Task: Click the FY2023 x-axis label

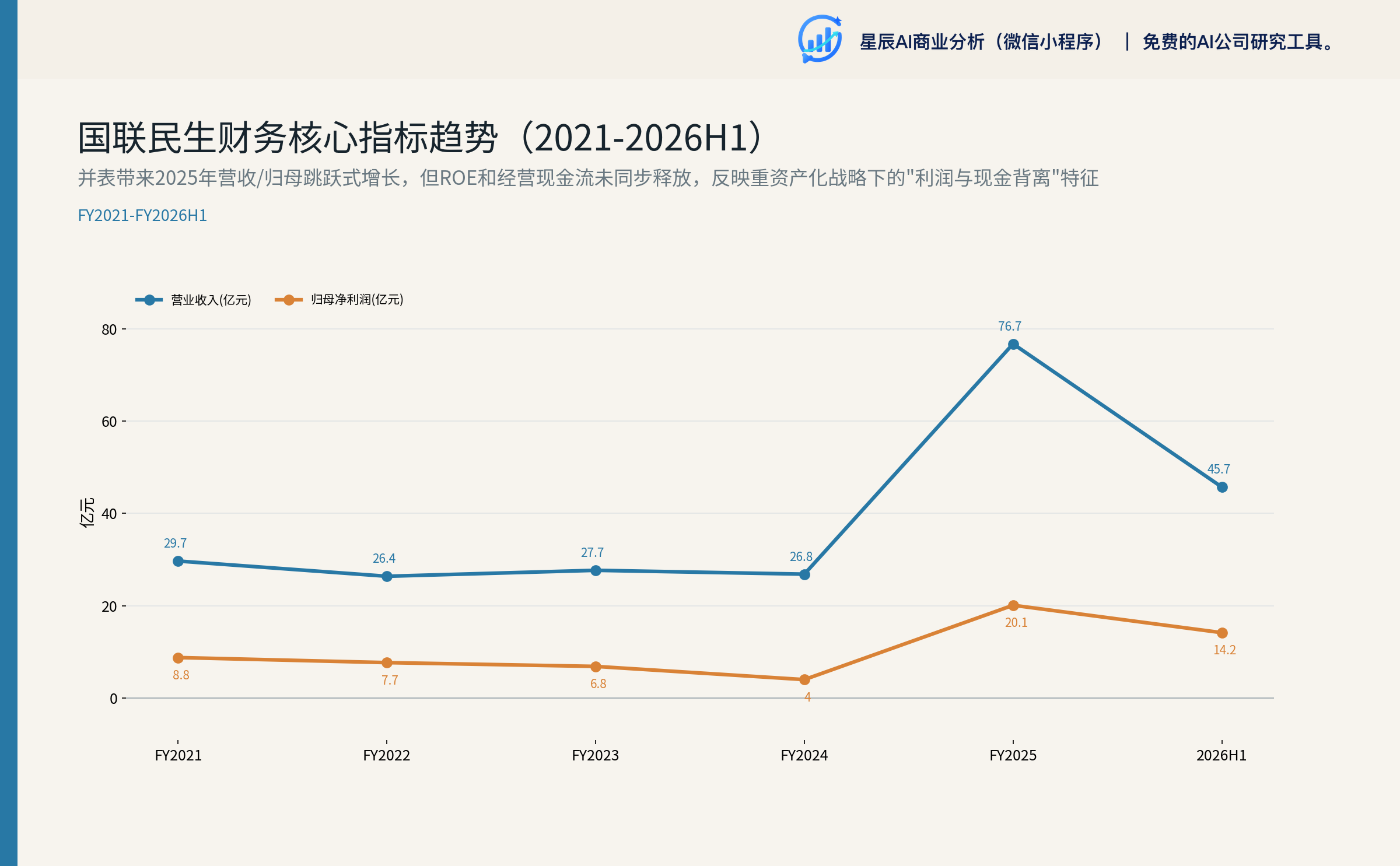Action: [596, 755]
